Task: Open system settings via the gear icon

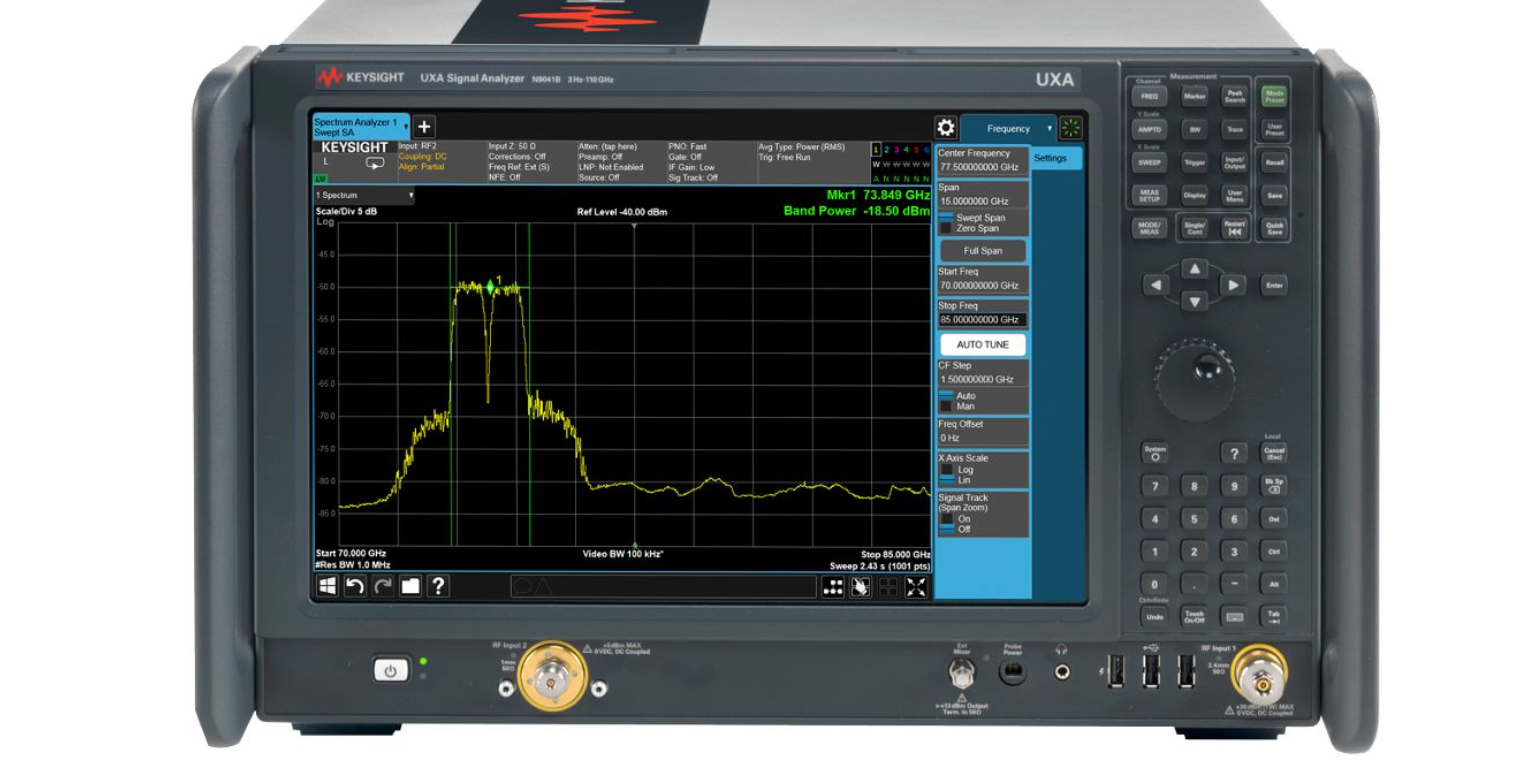Action: pyautogui.click(x=946, y=127)
